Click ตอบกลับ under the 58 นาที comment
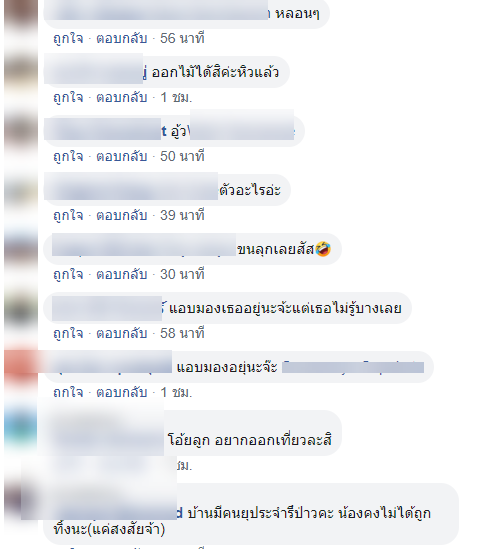Viewport: 491px width, 549px height. point(122,333)
